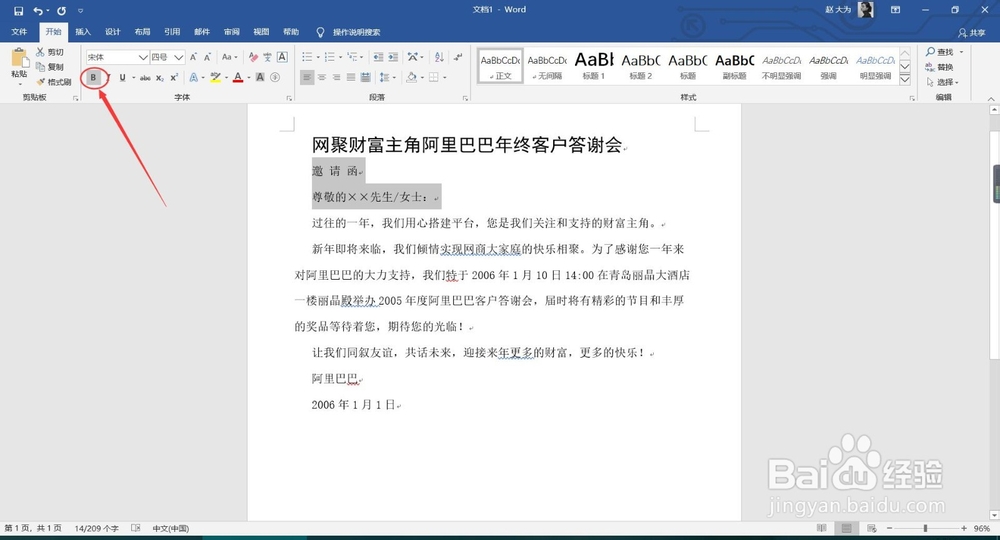This screenshot has height=540, width=1000.
Task: Open ribbon display options icon
Action: click(x=895, y=10)
